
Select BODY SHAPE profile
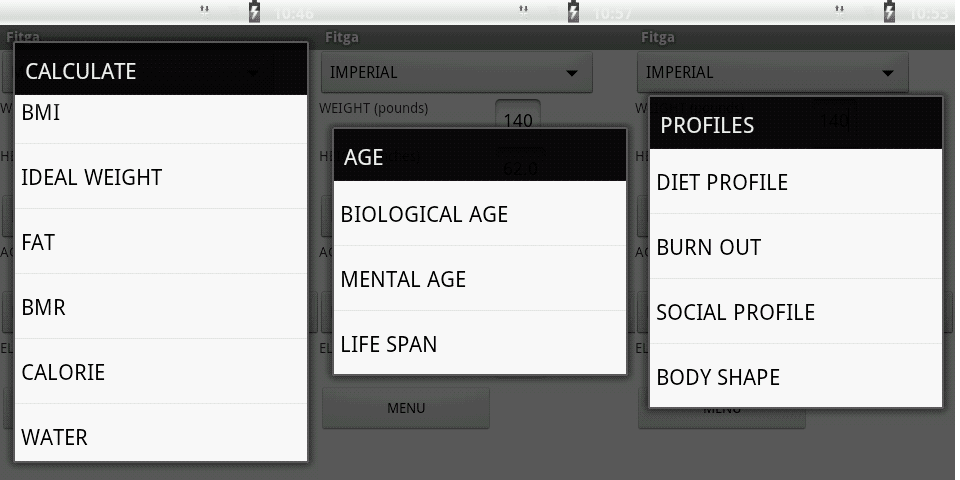point(796,377)
